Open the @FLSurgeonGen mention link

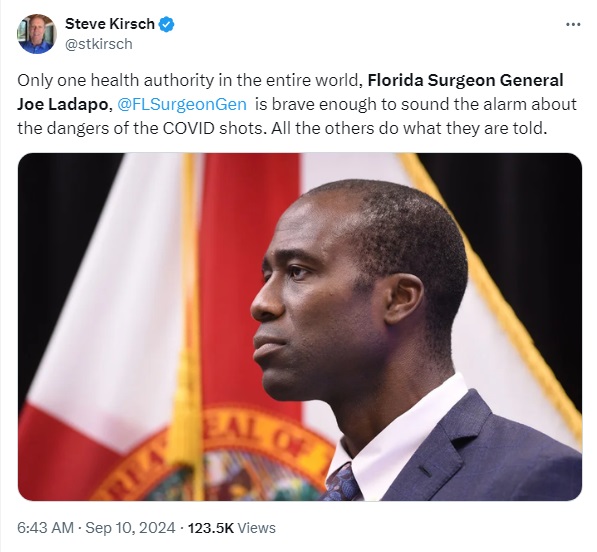(x=182, y=104)
